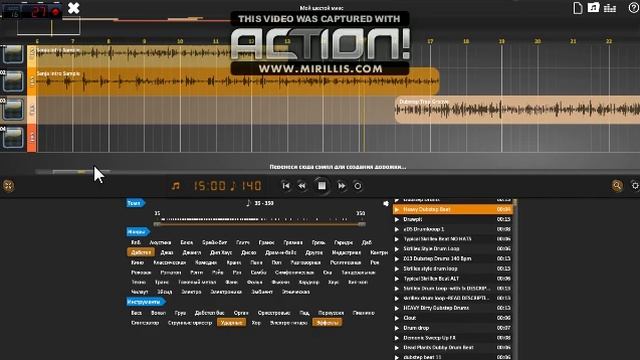Viewport: 640px width, 360px height.
Task: Open the settings gear icon in the transport bar
Action: tap(635, 186)
